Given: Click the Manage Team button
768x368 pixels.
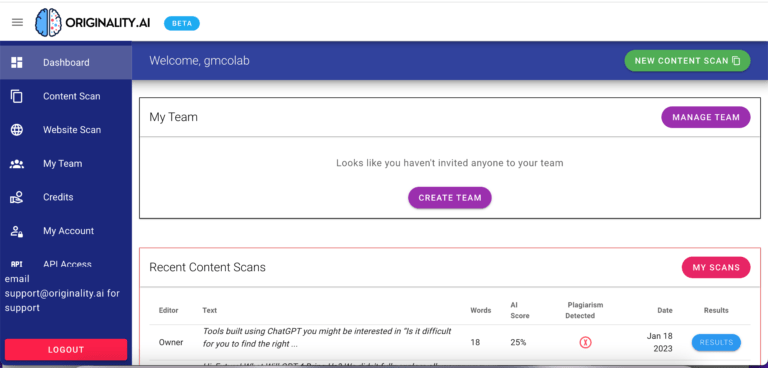Looking at the screenshot, I should [706, 117].
